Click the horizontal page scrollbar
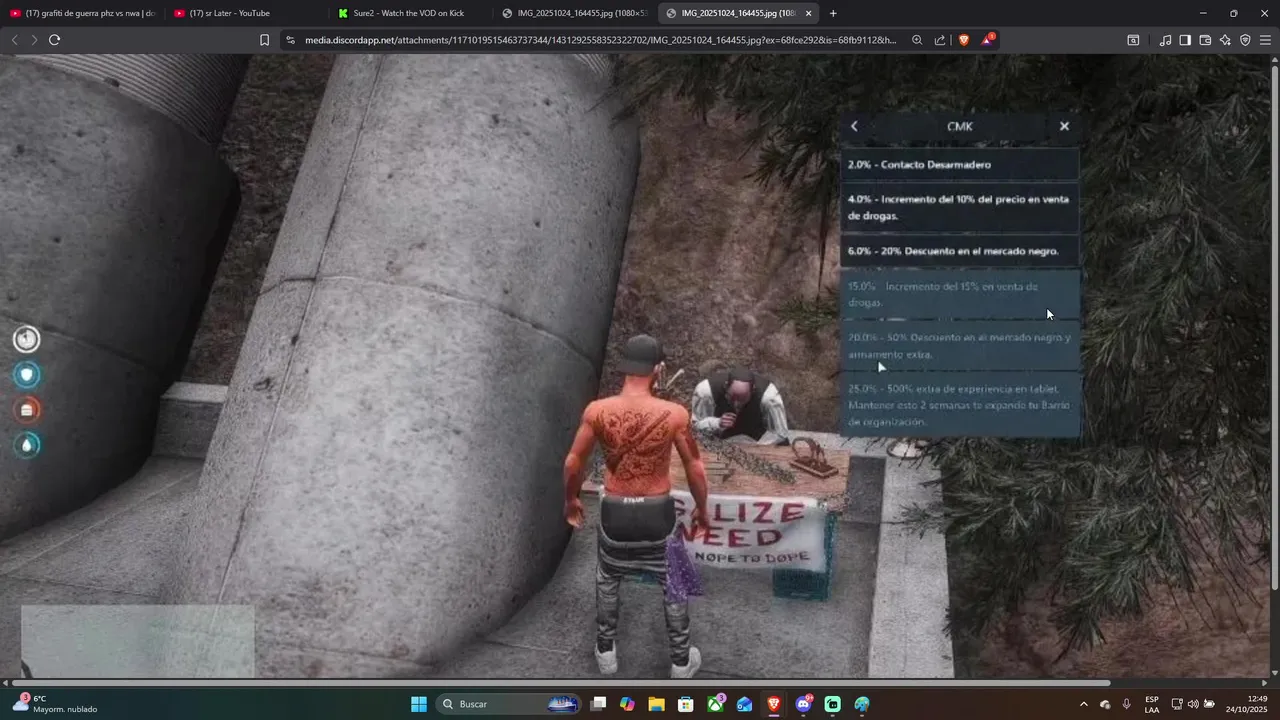Image resolution: width=1280 pixels, height=720 pixels. pyautogui.click(x=560, y=683)
